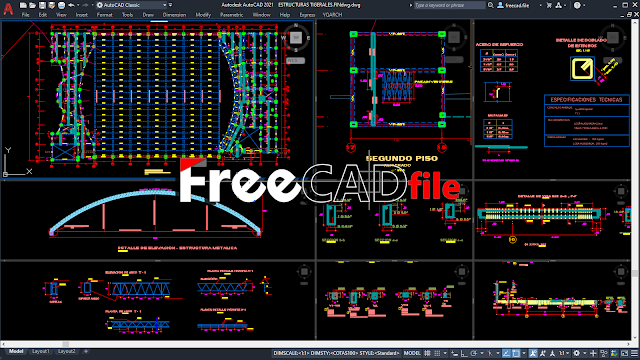The image size is (640, 360).
Task: Open the Autodesk App Store cart icon
Action: (549, 5)
